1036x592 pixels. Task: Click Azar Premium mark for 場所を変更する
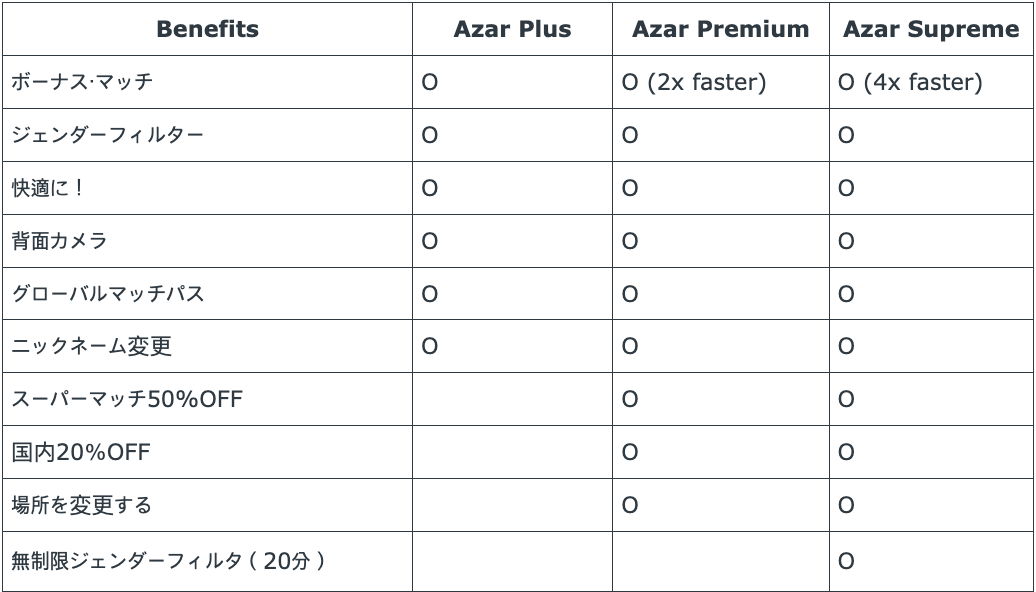point(629,505)
